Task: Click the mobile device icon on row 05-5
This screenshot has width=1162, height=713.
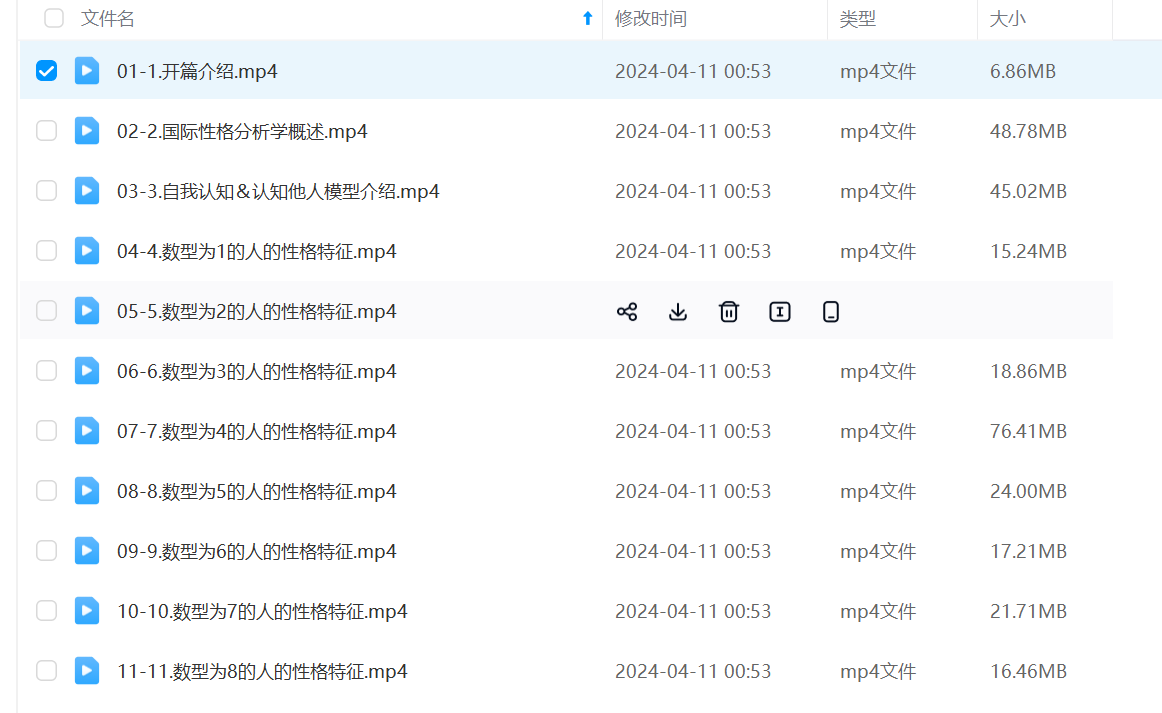Action: (831, 312)
